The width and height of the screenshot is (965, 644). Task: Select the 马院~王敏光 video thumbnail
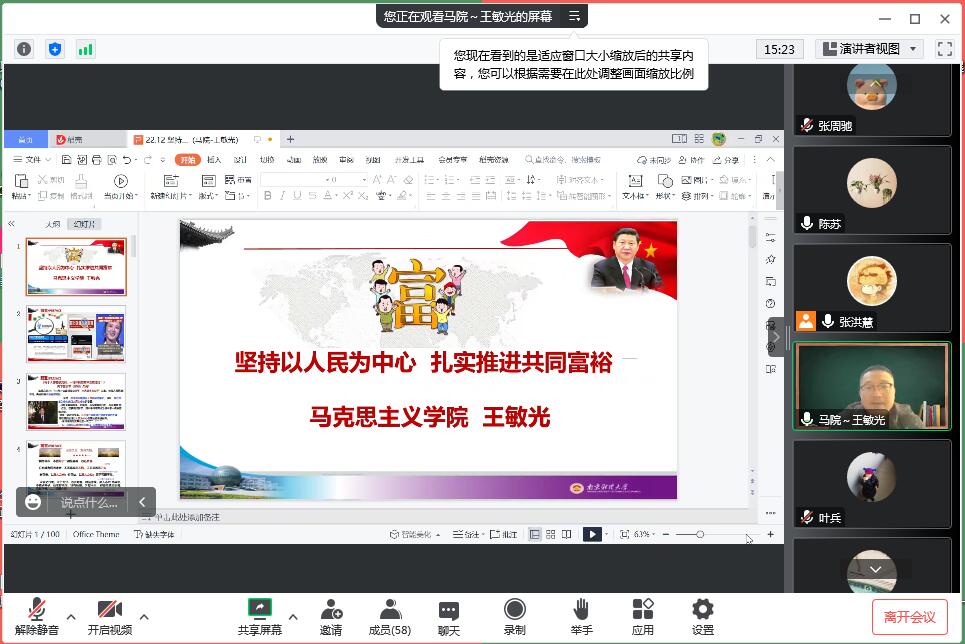click(x=871, y=386)
